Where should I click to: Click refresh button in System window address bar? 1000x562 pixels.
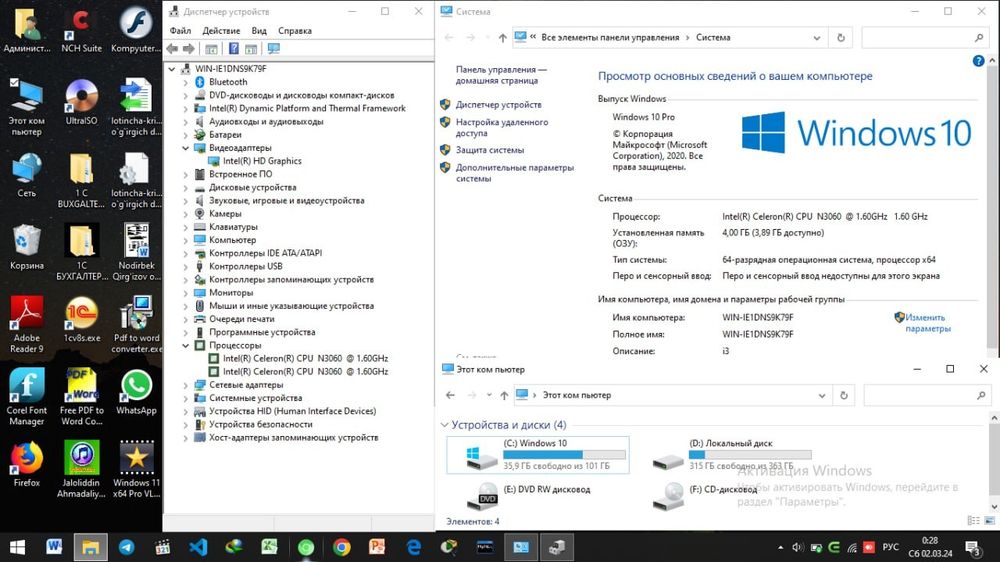pos(841,38)
